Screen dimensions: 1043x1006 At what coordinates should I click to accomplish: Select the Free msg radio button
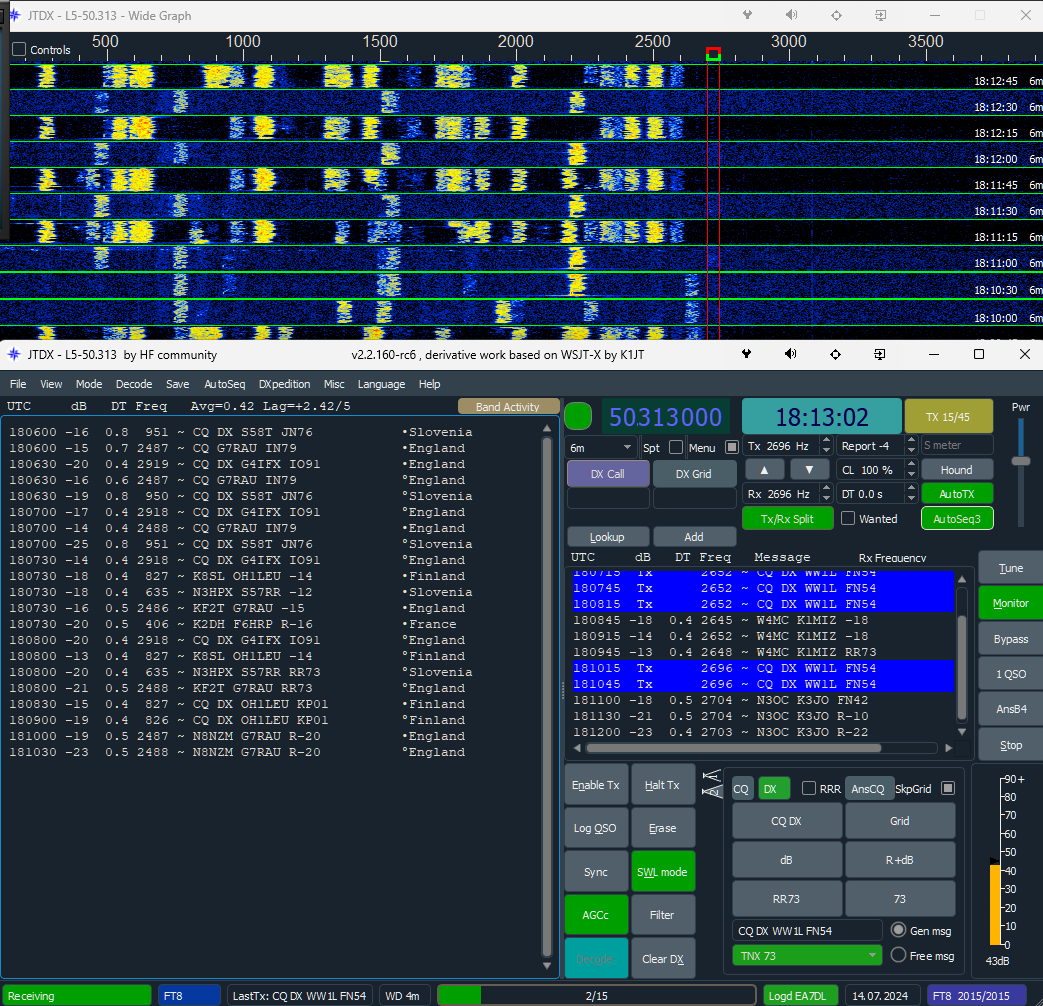pos(899,955)
